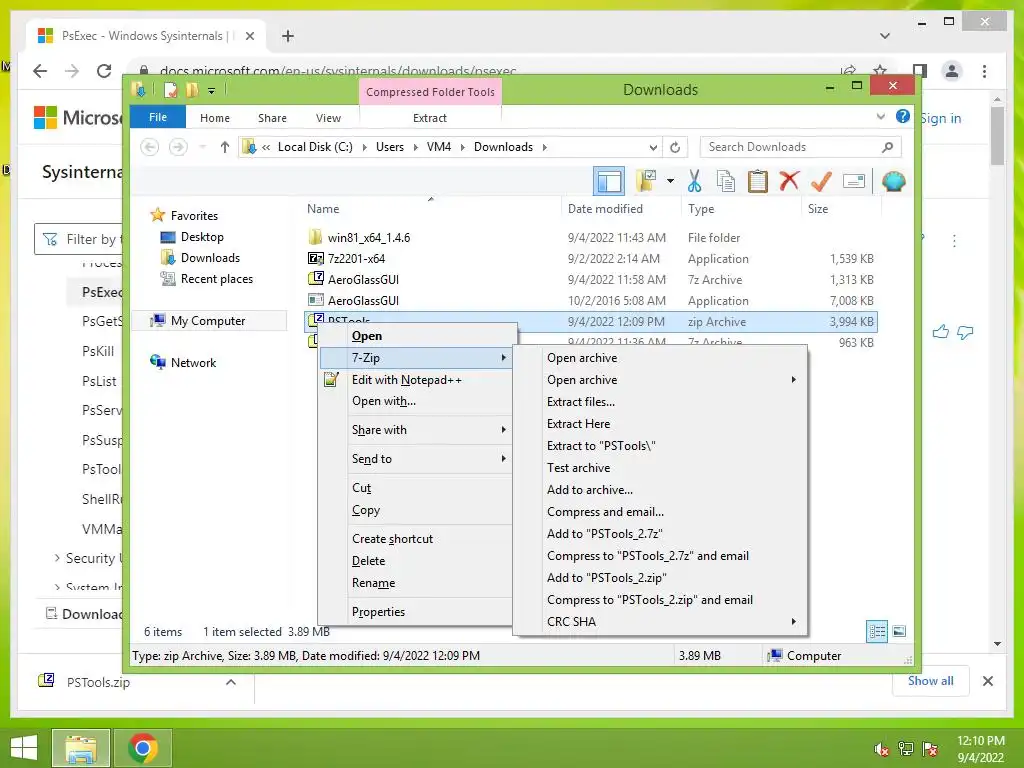
Task: Click the red X Delete toolbar icon
Action: (789, 180)
